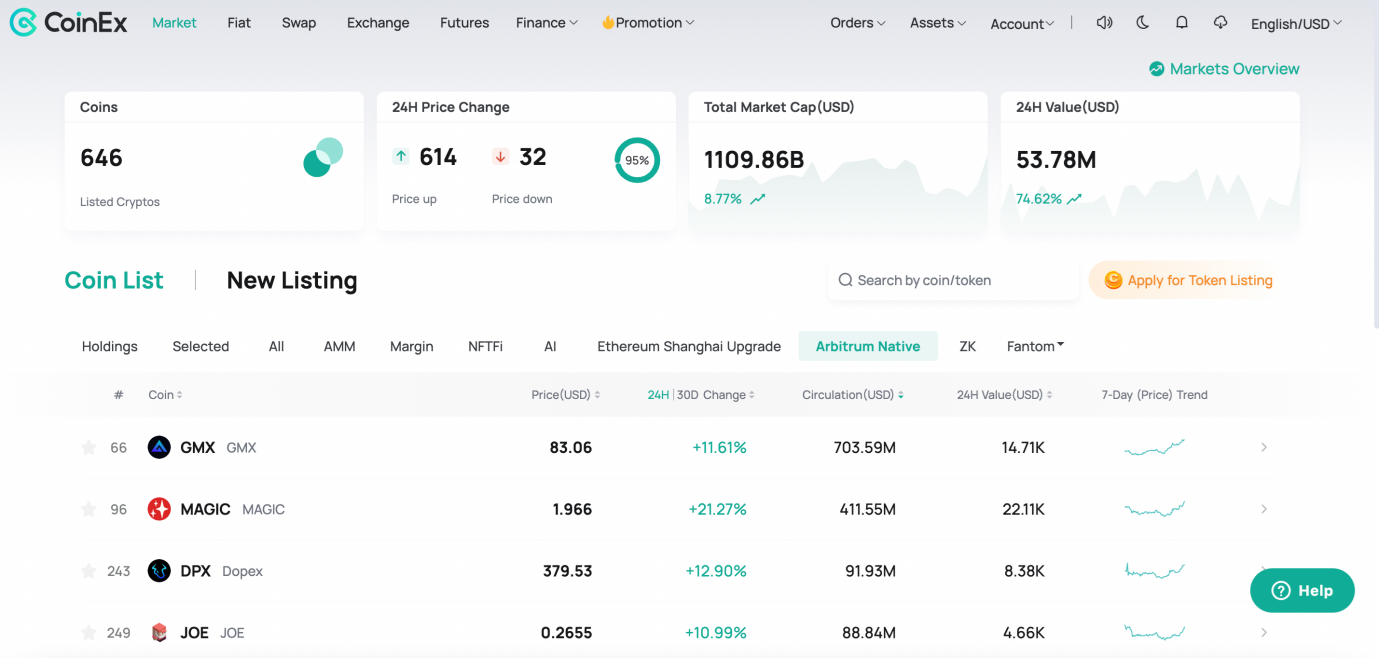Open the Orders dropdown
Viewport: 1379px width, 658px height.
click(x=858, y=22)
